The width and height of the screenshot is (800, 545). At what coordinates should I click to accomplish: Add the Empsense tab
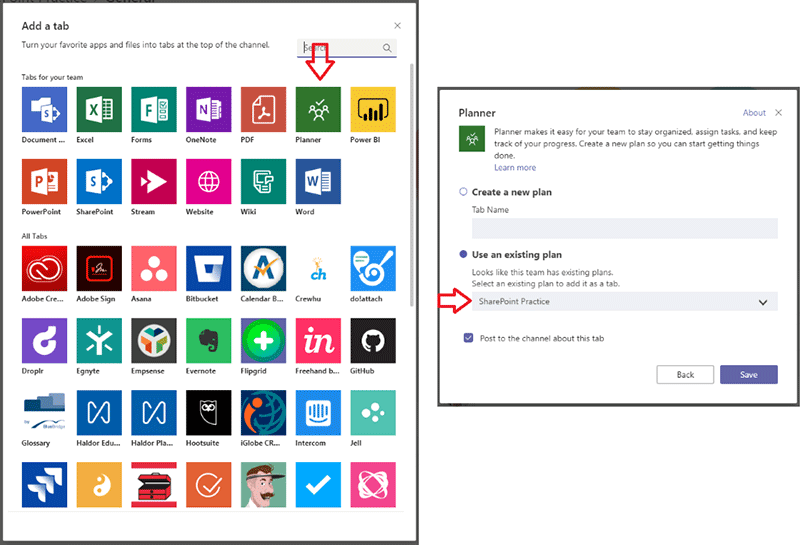tap(154, 340)
